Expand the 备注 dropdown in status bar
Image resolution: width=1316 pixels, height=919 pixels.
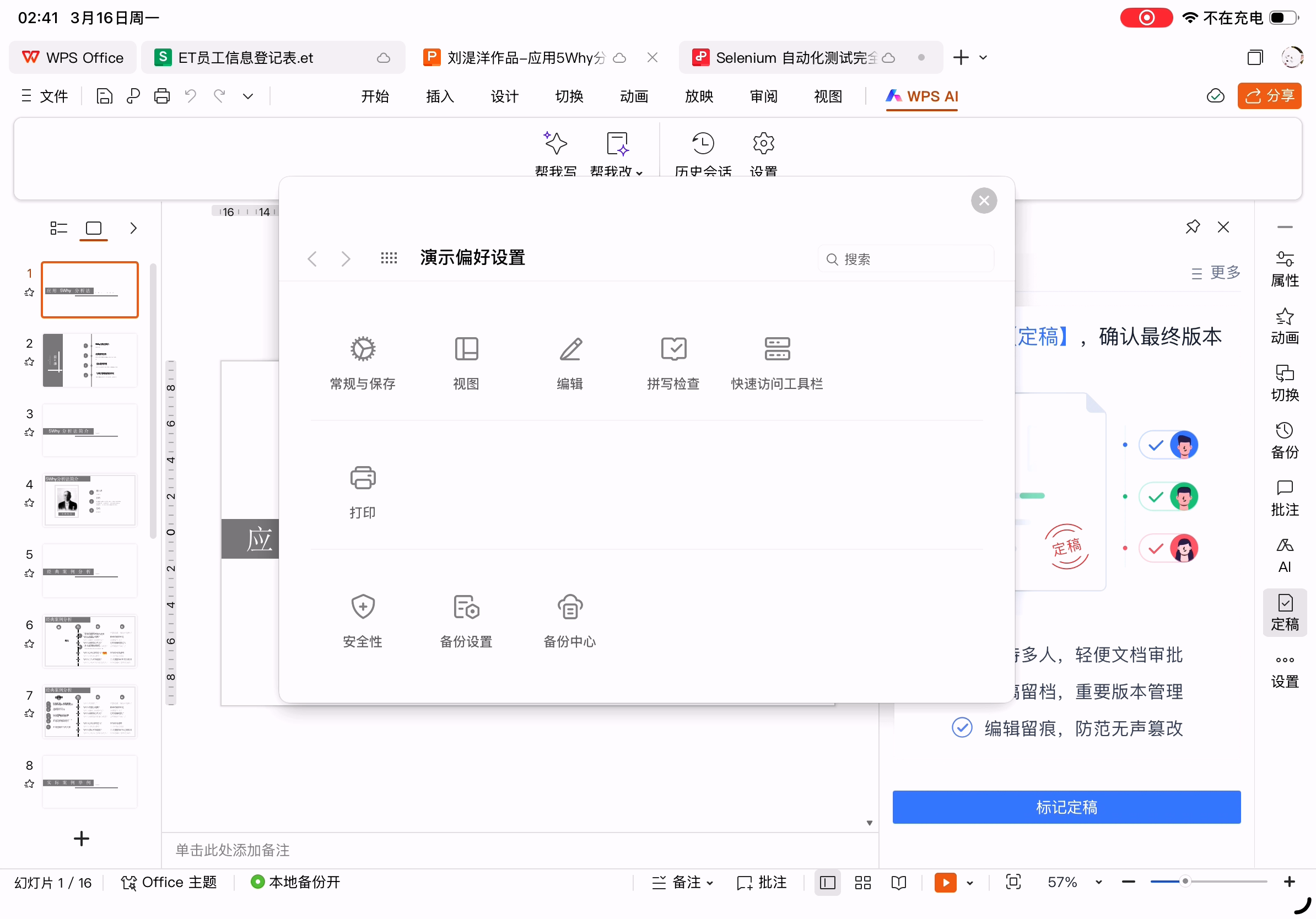tap(710, 883)
